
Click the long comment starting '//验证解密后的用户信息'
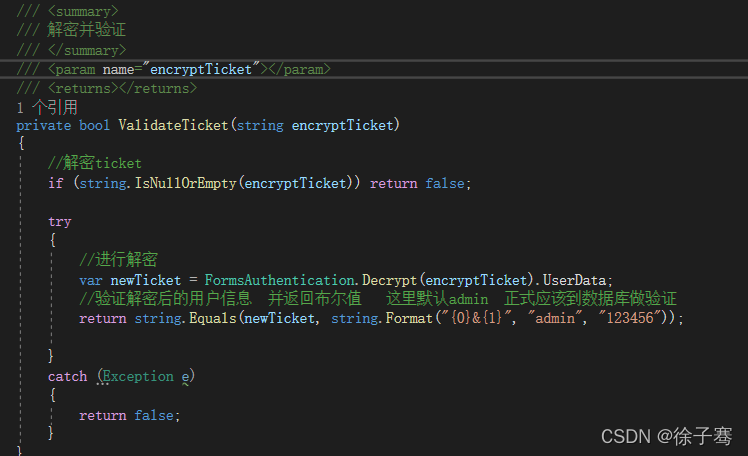(378, 299)
